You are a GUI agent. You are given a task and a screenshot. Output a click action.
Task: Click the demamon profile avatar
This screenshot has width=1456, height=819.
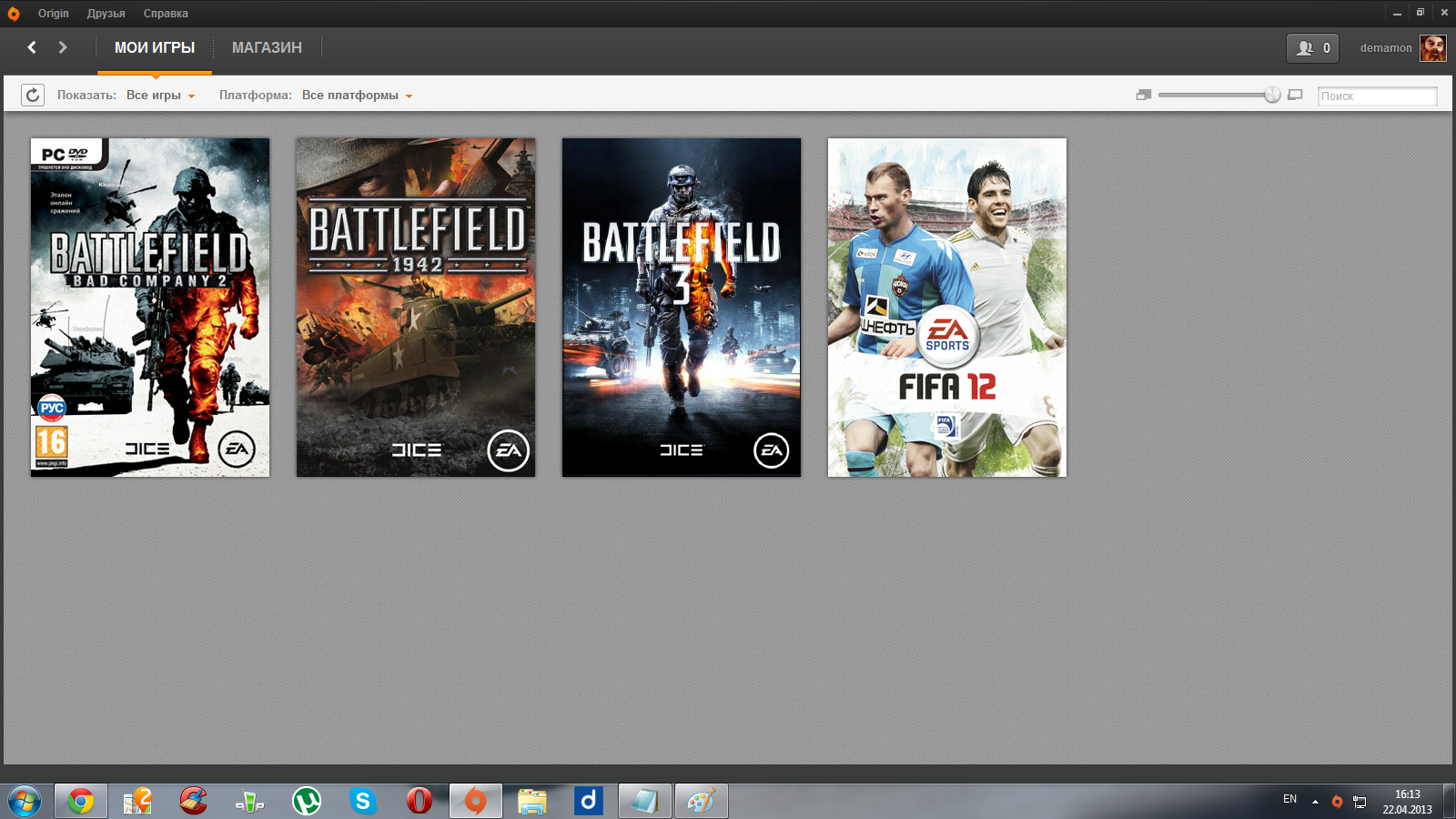1433,48
